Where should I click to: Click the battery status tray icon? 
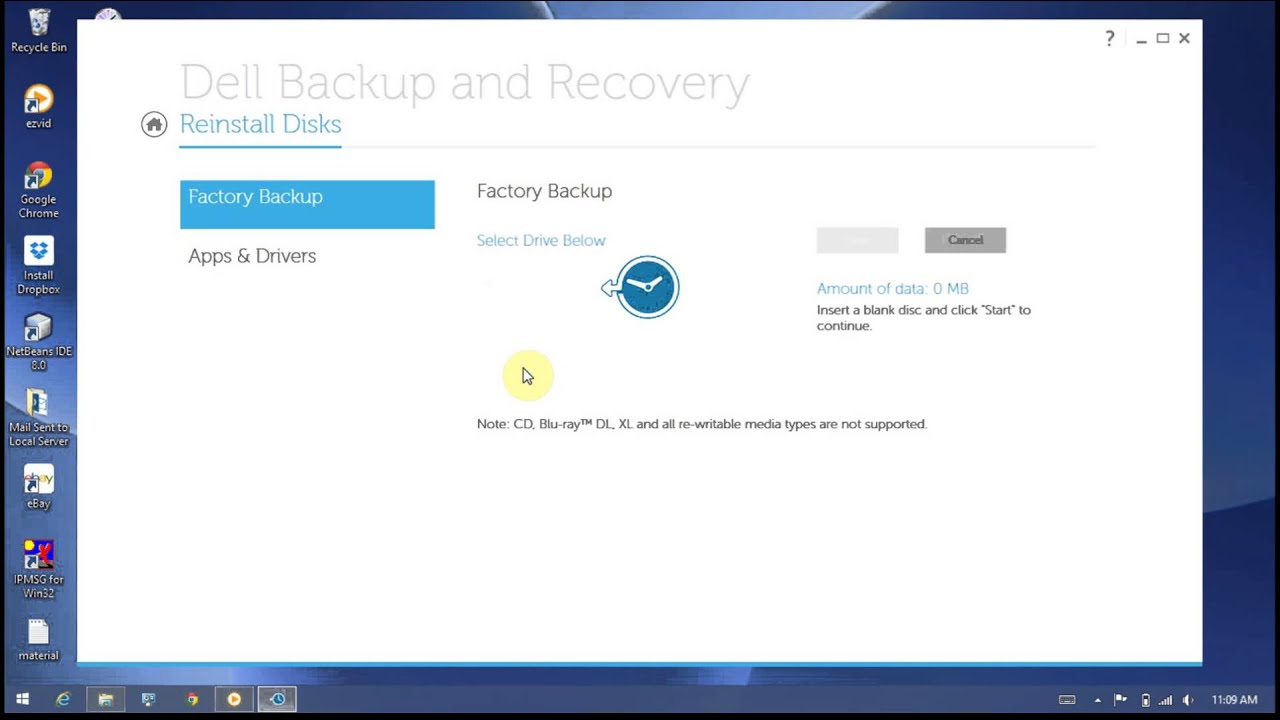click(x=1145, y=700)
